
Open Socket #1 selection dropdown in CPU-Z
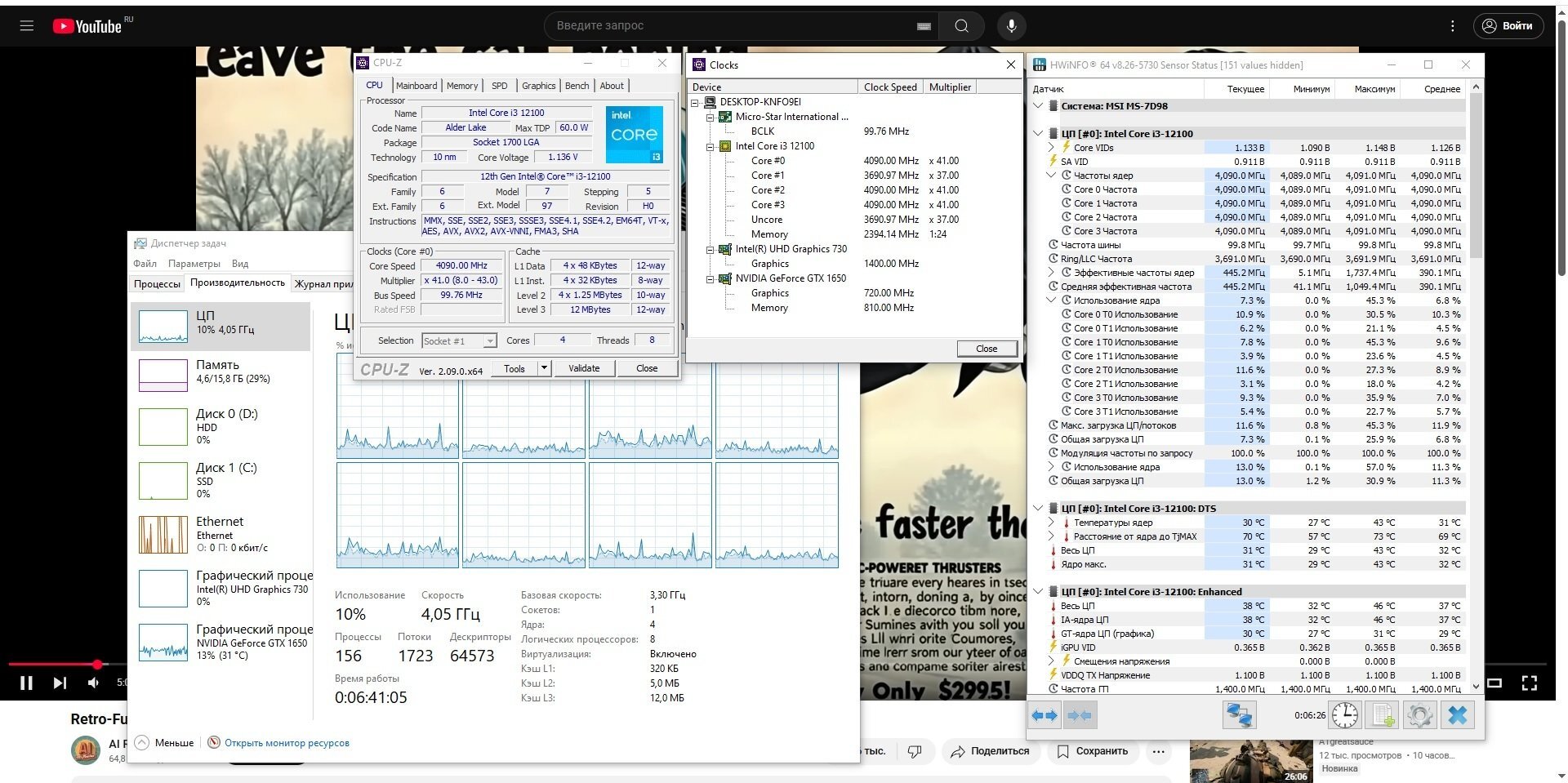click(459, 340)
